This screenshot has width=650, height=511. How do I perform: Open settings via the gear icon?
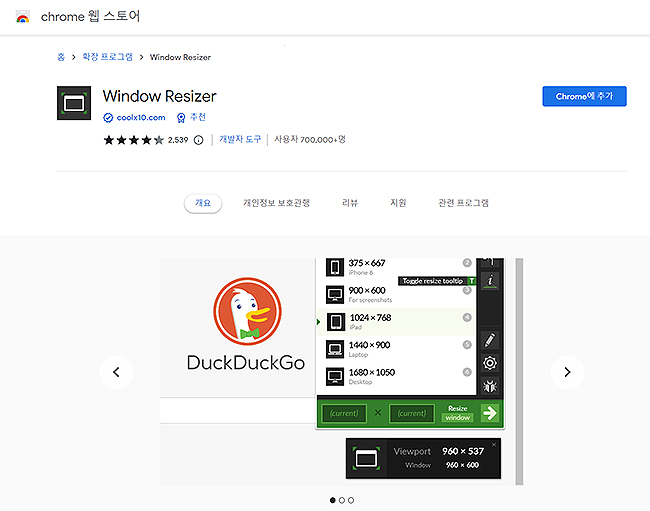(490, 363)
